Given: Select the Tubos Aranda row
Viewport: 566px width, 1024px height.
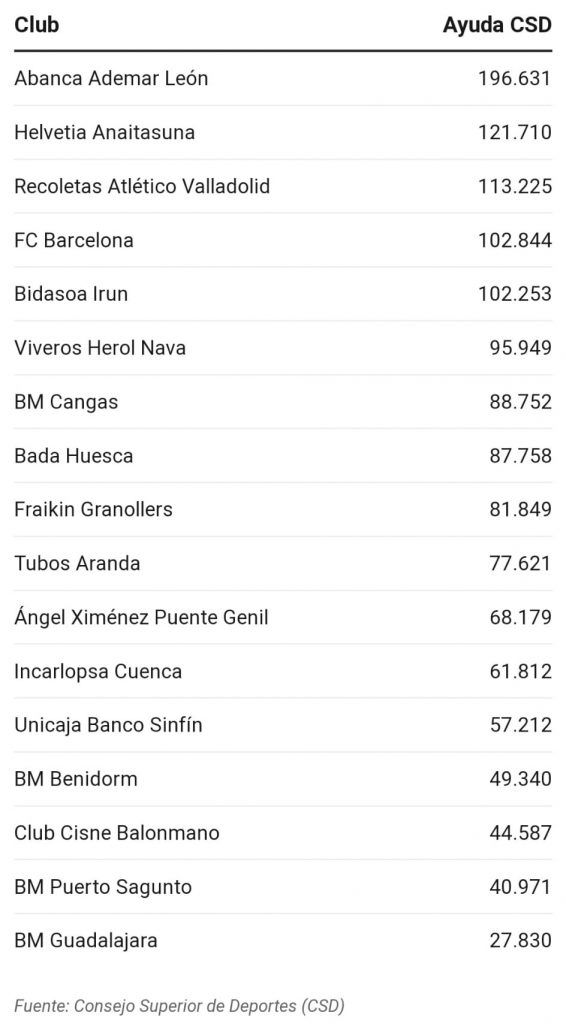Looking at the screenshot, I should click(283, 564).
